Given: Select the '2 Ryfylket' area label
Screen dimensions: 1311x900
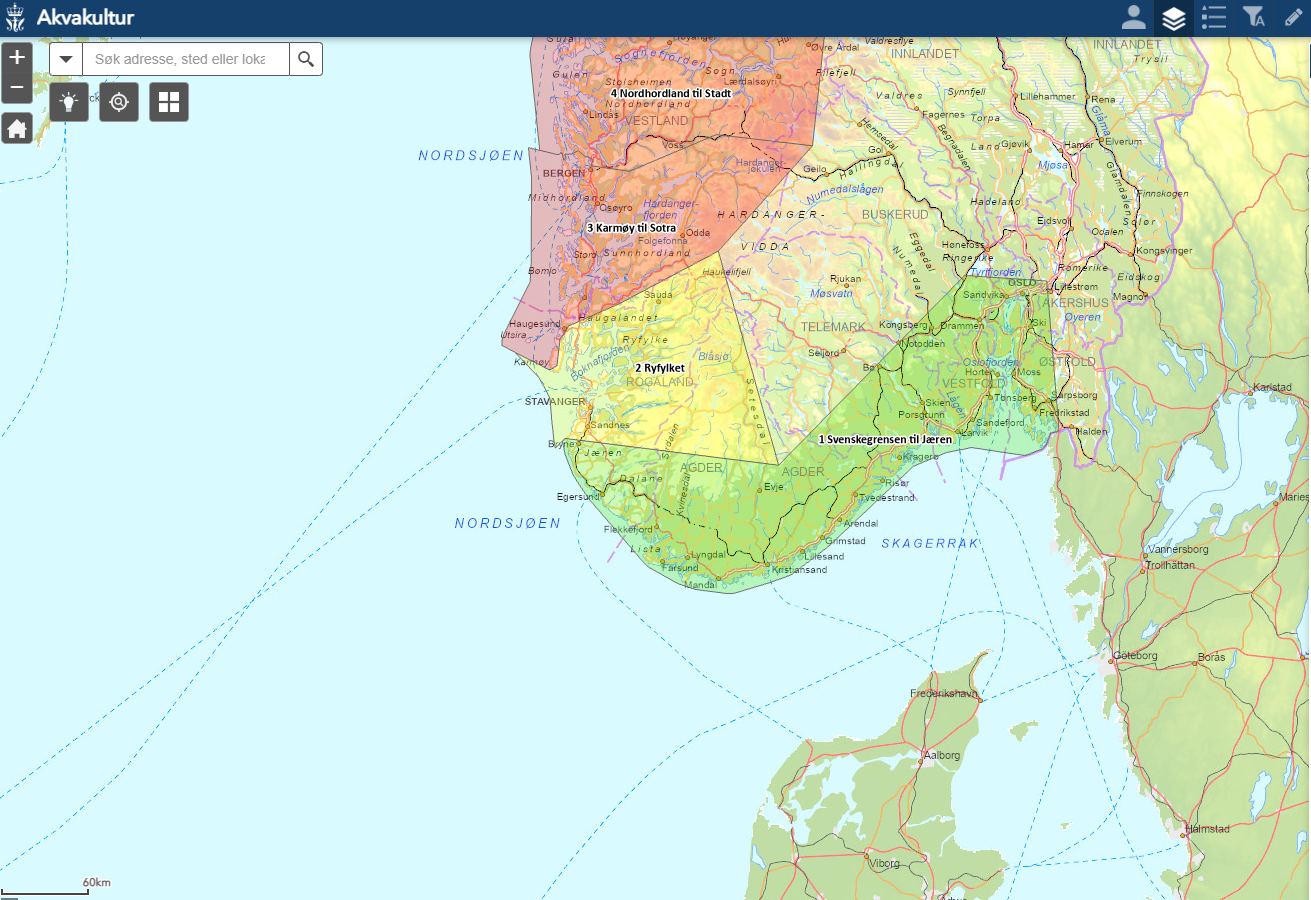Looking at the screenshot, I should point(659,368).
